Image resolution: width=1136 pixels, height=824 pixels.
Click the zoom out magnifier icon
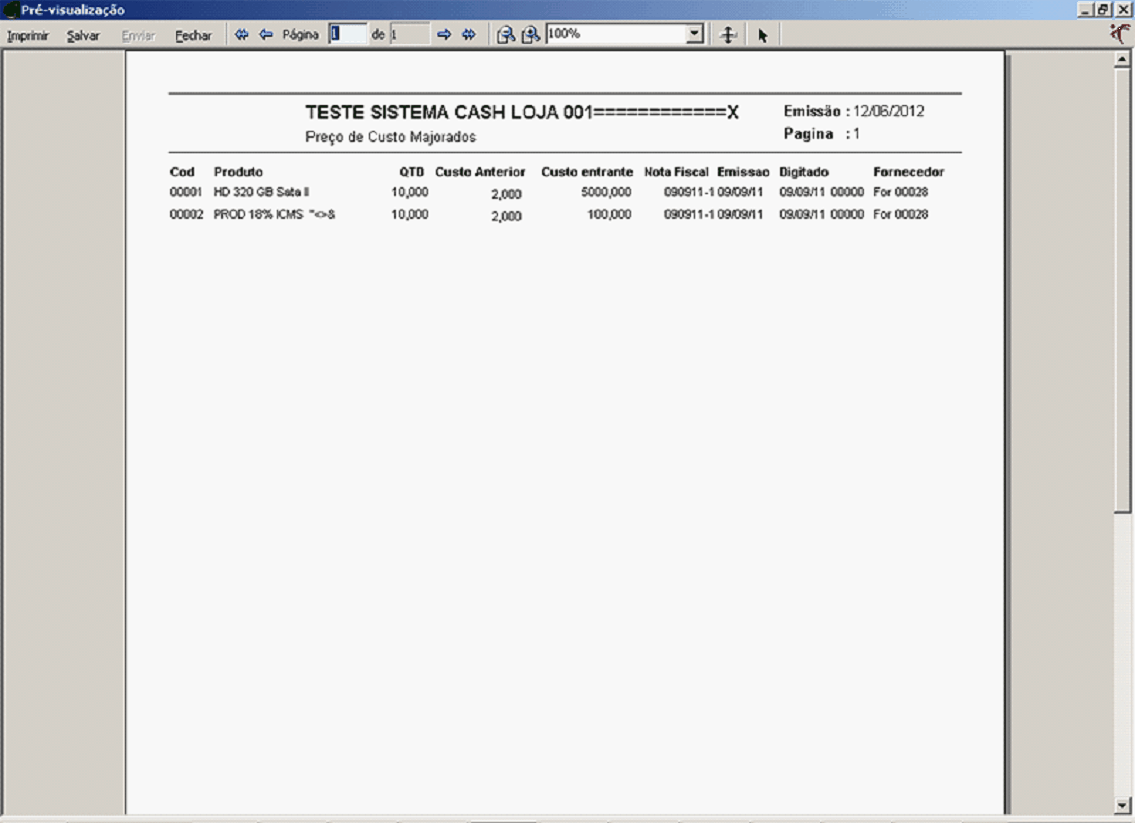[x=507, y=35]
